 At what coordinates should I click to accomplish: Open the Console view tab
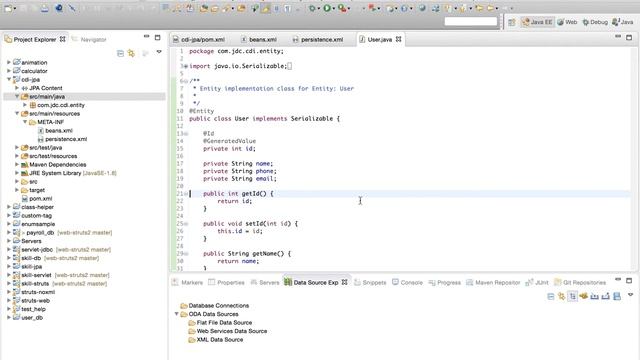tap(407, 282)
